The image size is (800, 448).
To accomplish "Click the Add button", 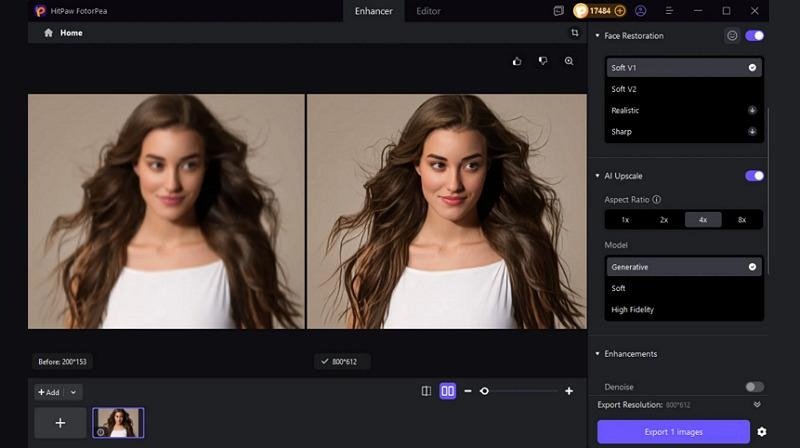I will [50, 392].
